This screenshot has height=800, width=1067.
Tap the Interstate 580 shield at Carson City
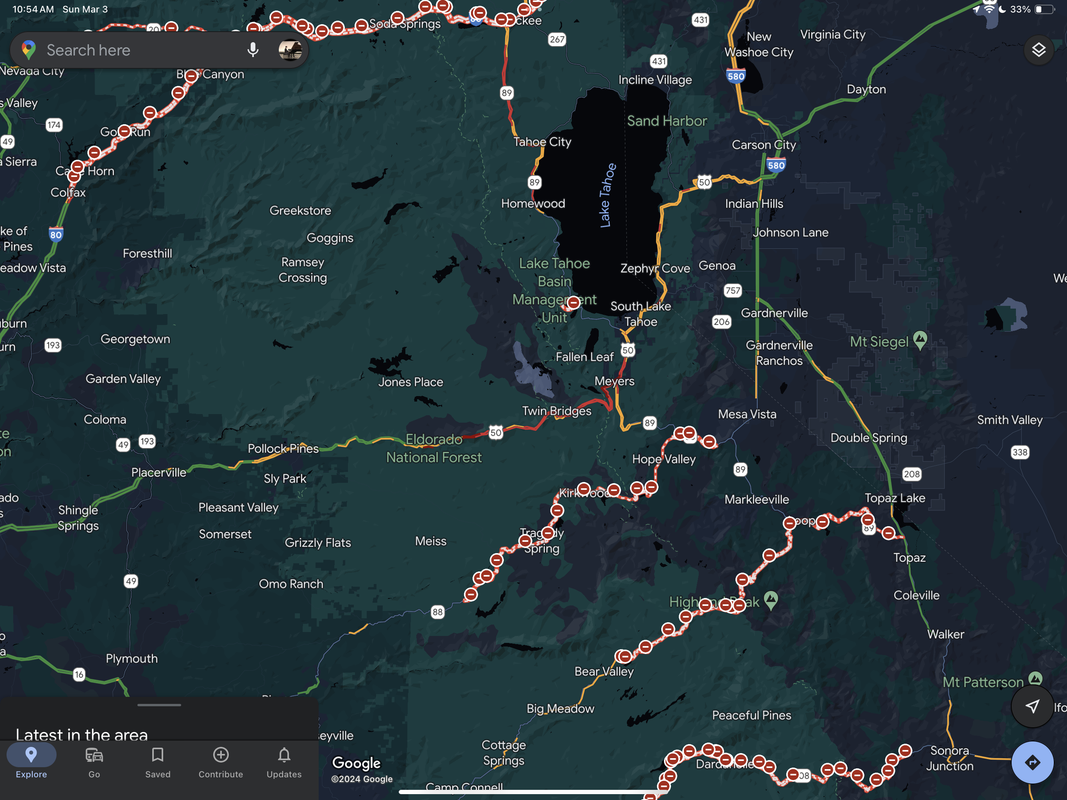776,165
